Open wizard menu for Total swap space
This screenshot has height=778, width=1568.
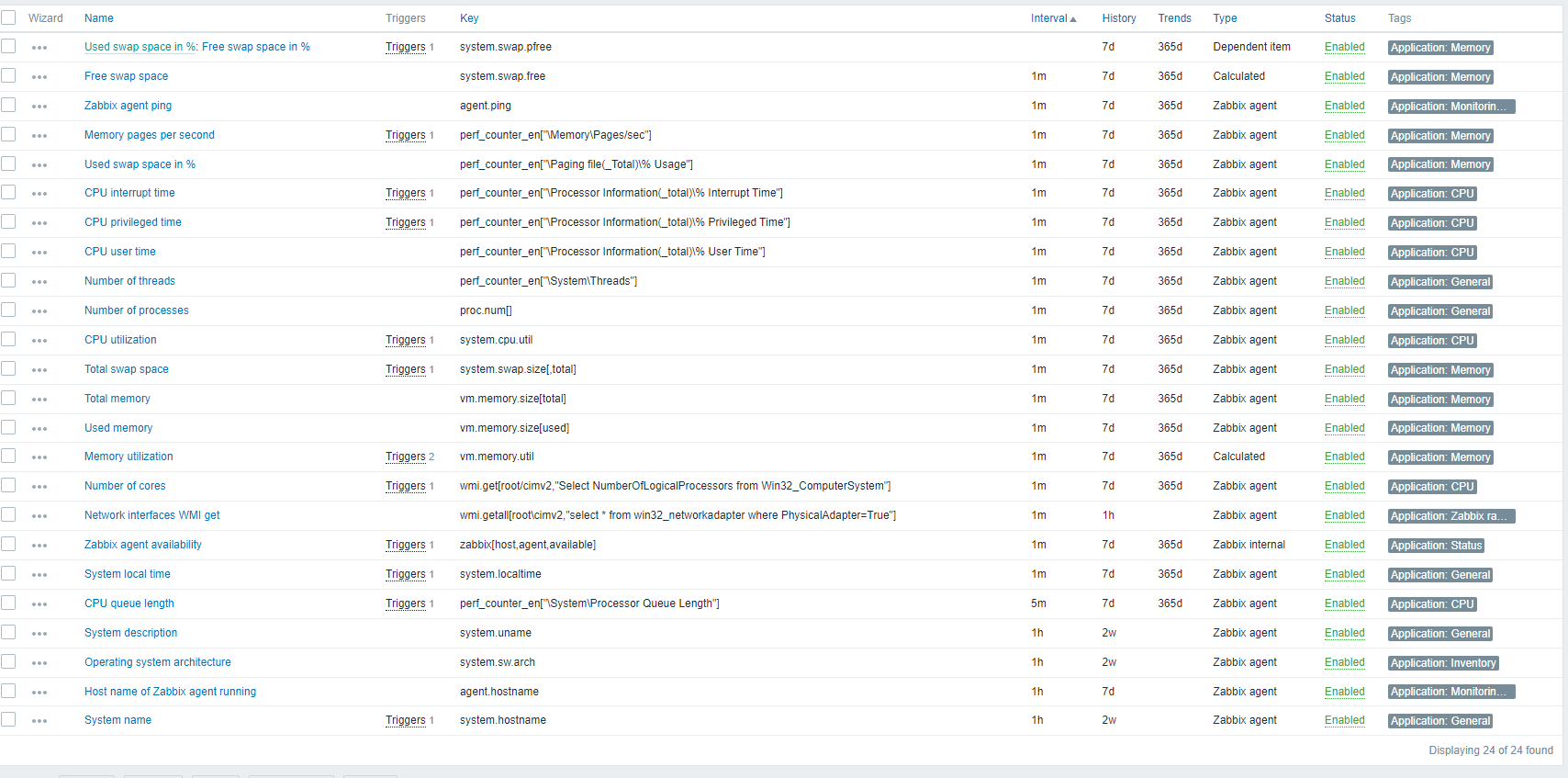tap(39, 370)
